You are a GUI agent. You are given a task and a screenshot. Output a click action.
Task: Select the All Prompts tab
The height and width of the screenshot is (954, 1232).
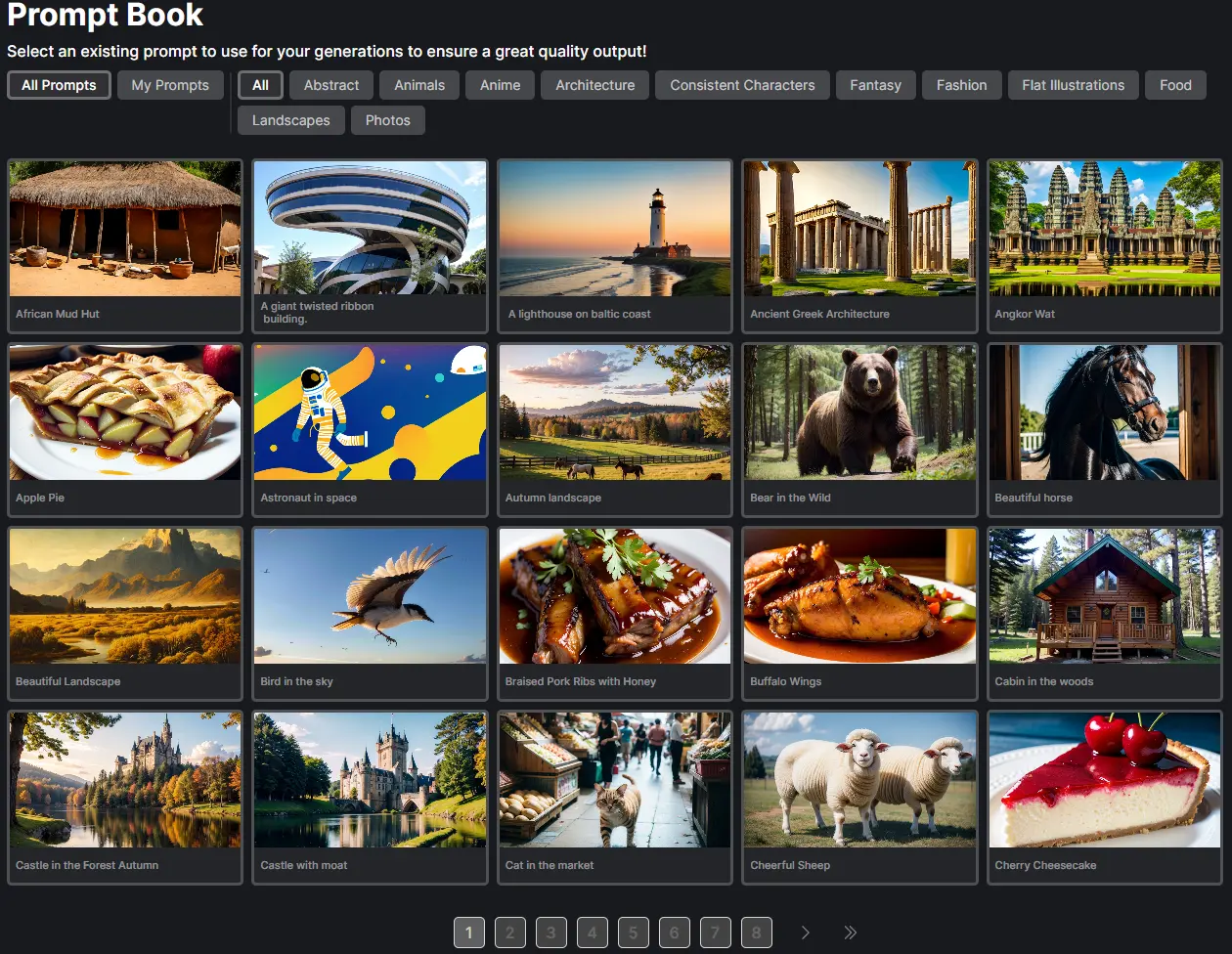[x=59, y=85]
